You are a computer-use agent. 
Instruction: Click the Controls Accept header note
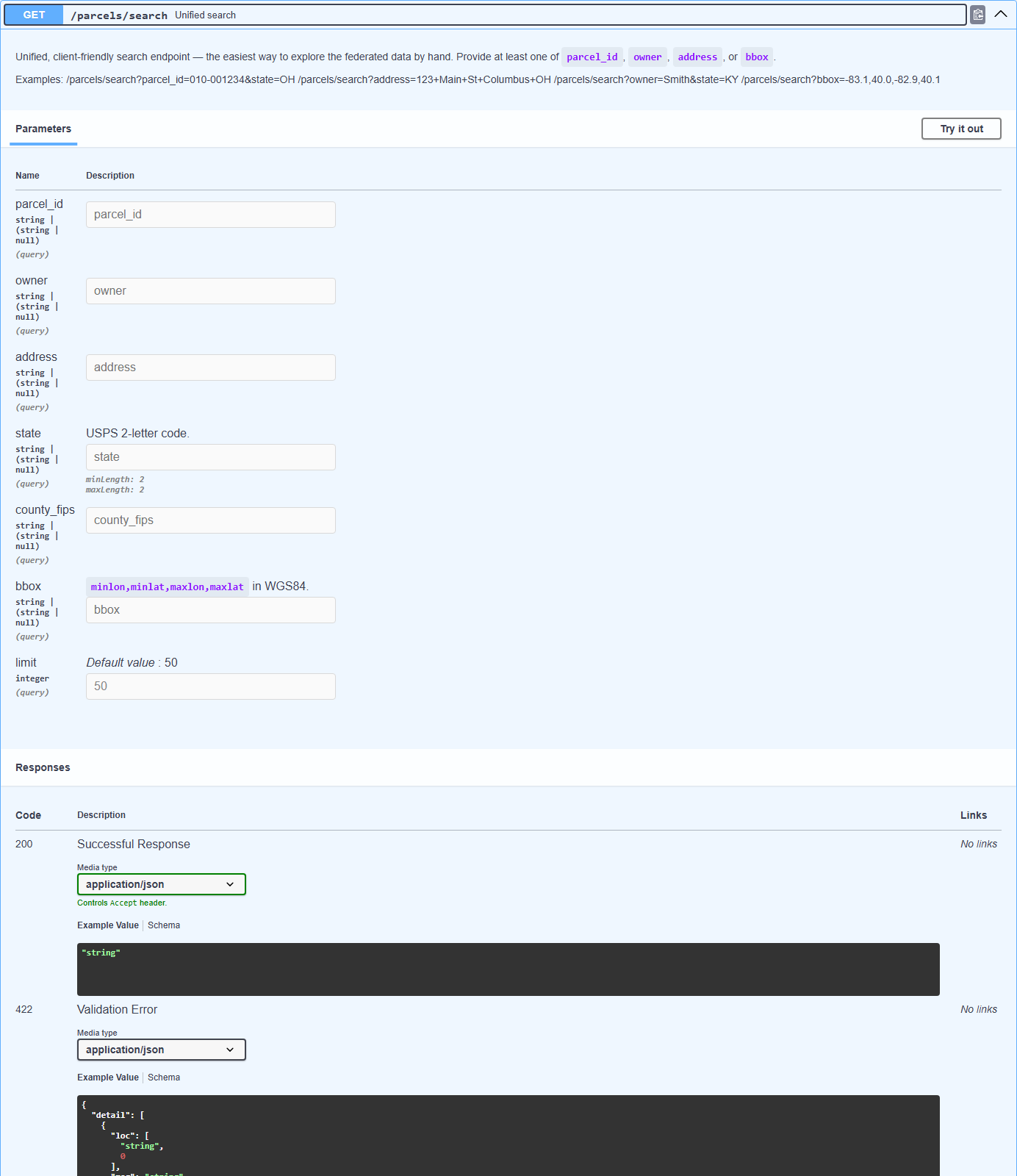coord(122,903)
